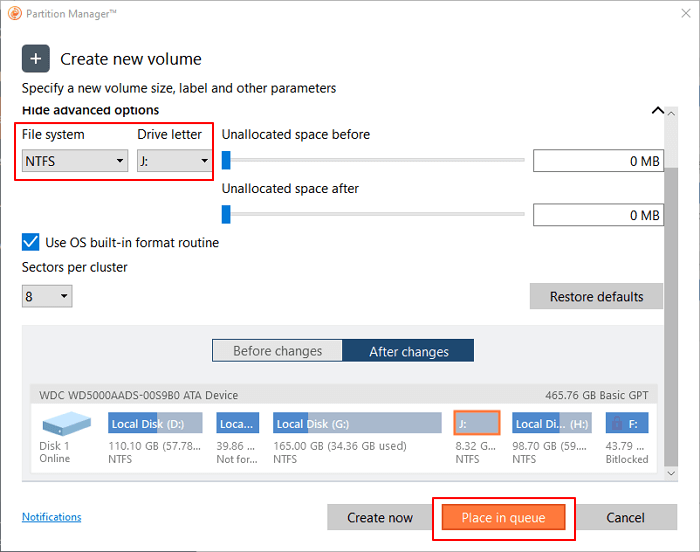This screenshot has height=552, width=700.
Task: Select the Local Disk (D:) partition
Action: (x=155, y=423)
